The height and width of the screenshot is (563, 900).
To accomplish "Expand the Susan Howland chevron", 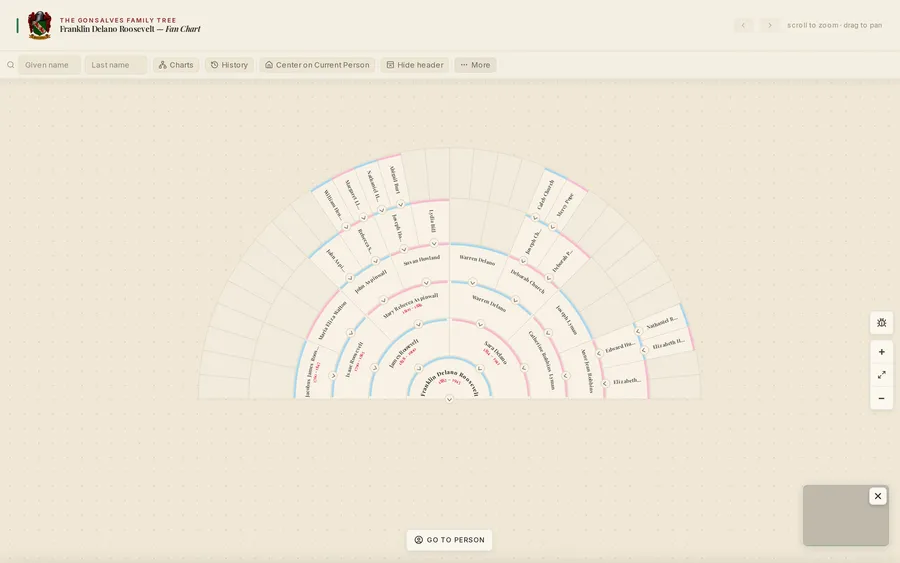I will (x=426, y=282).
